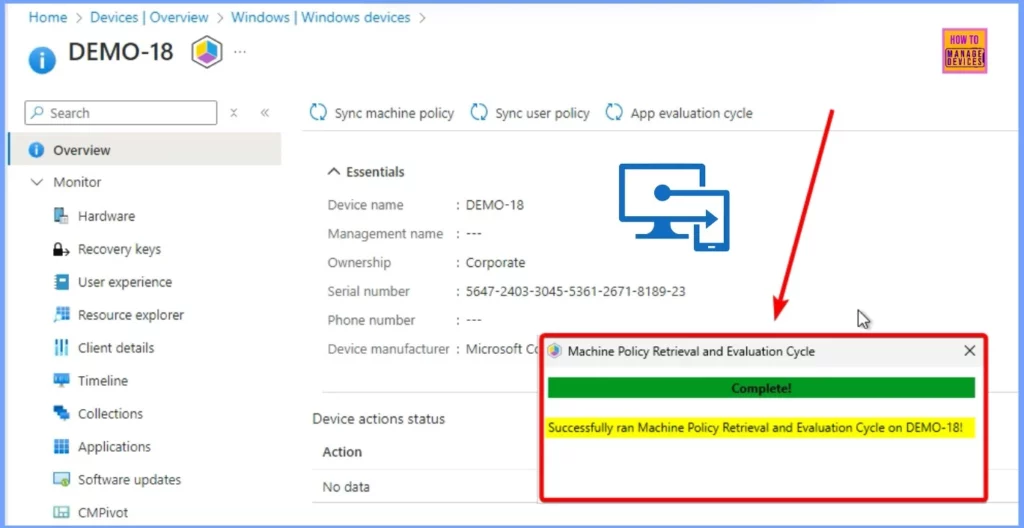The height and width of the screenshot is (528, 1024).
Task: Click the search magnifier icon
Action: [38, 113]
